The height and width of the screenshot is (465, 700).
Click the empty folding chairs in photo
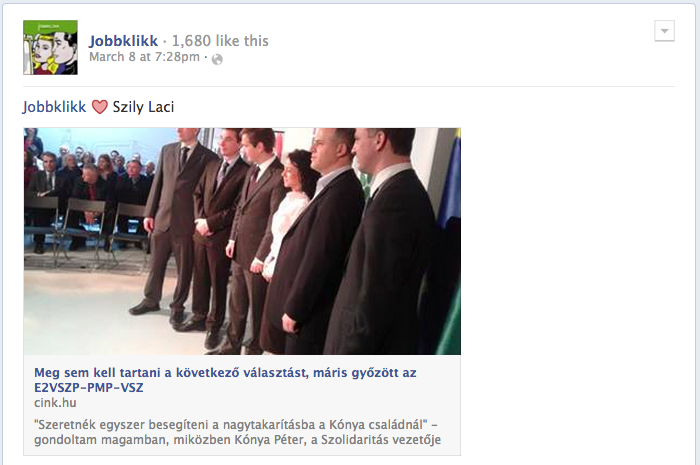[x=87, y=230]
